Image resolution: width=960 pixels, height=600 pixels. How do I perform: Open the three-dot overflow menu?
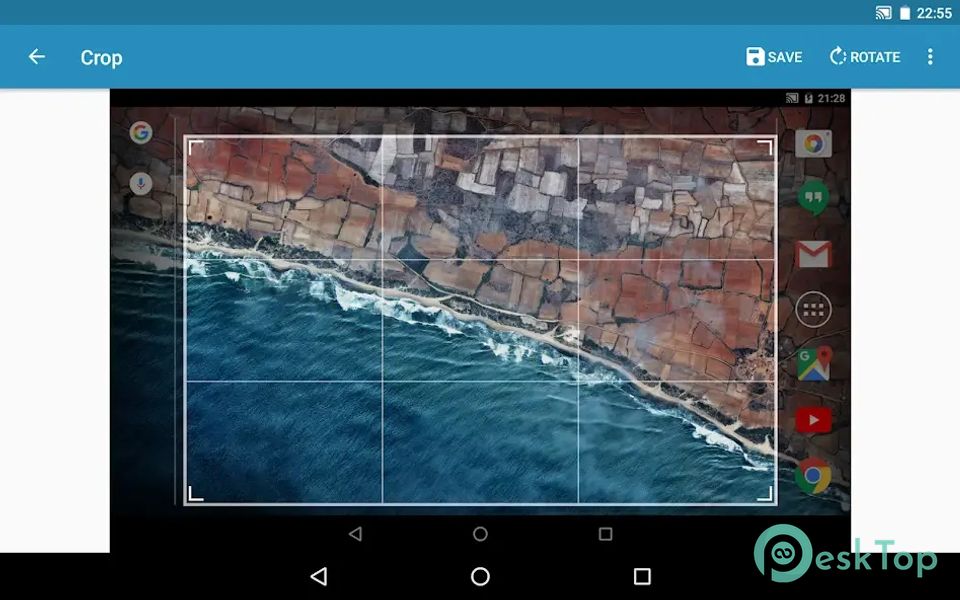(930, 57)
